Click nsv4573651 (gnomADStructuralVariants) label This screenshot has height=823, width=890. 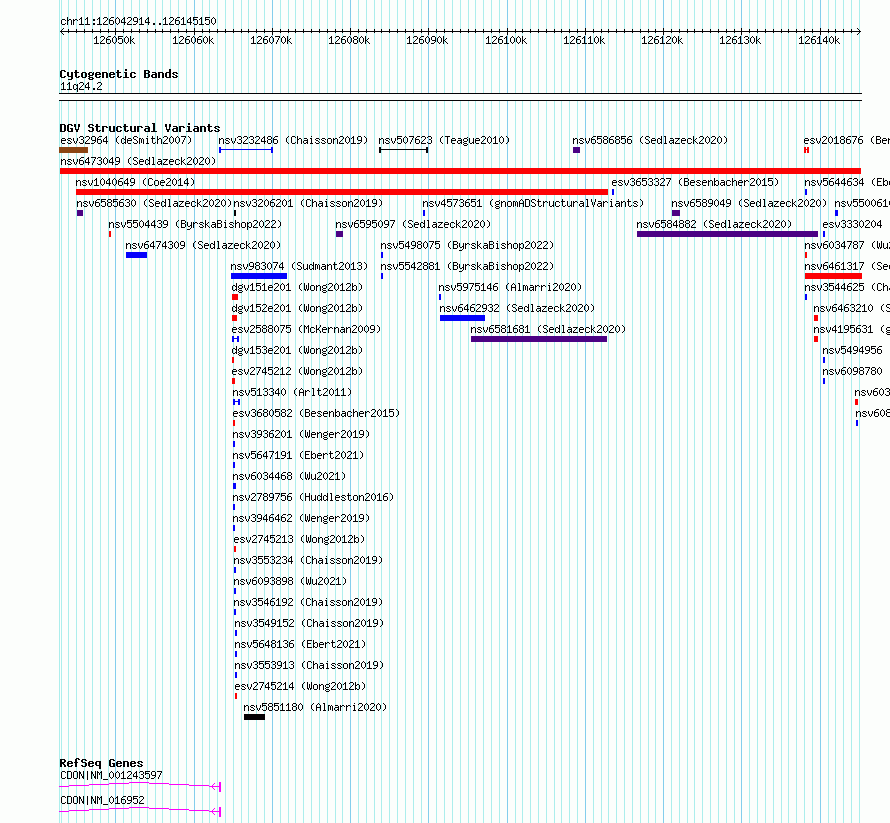[533, 203]
